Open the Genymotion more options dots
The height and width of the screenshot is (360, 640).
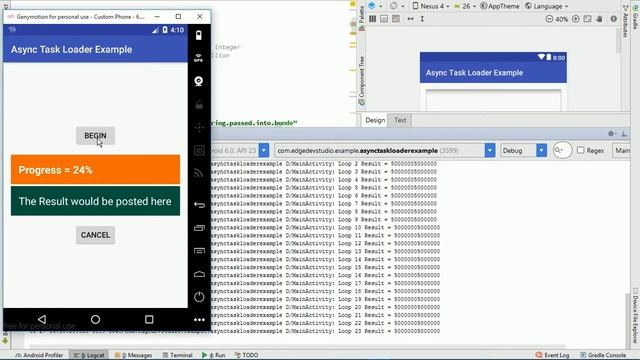pyautogui.click(x=199, y=320)
